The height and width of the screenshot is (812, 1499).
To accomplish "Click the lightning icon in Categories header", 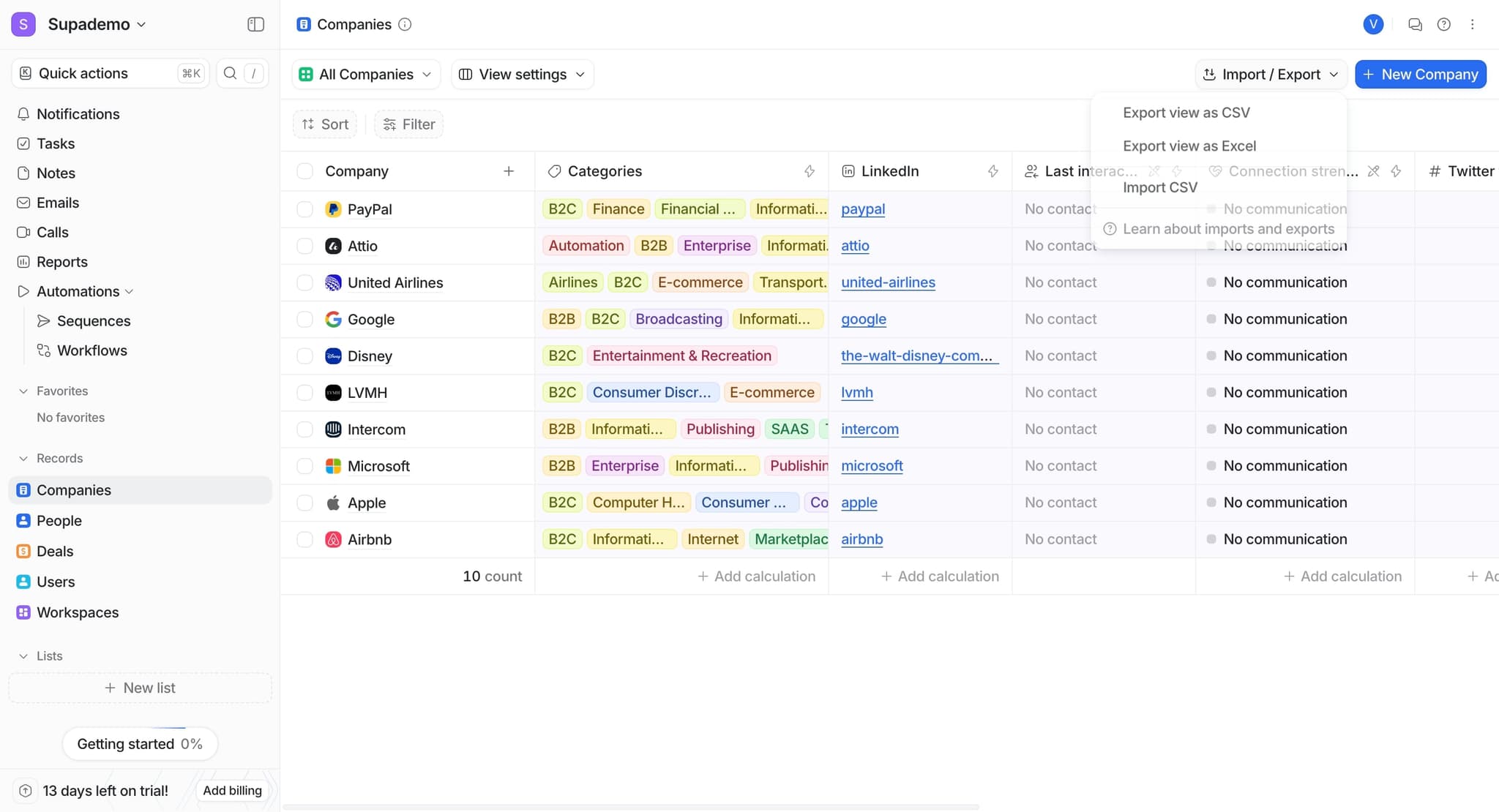I will pos(810,171).
